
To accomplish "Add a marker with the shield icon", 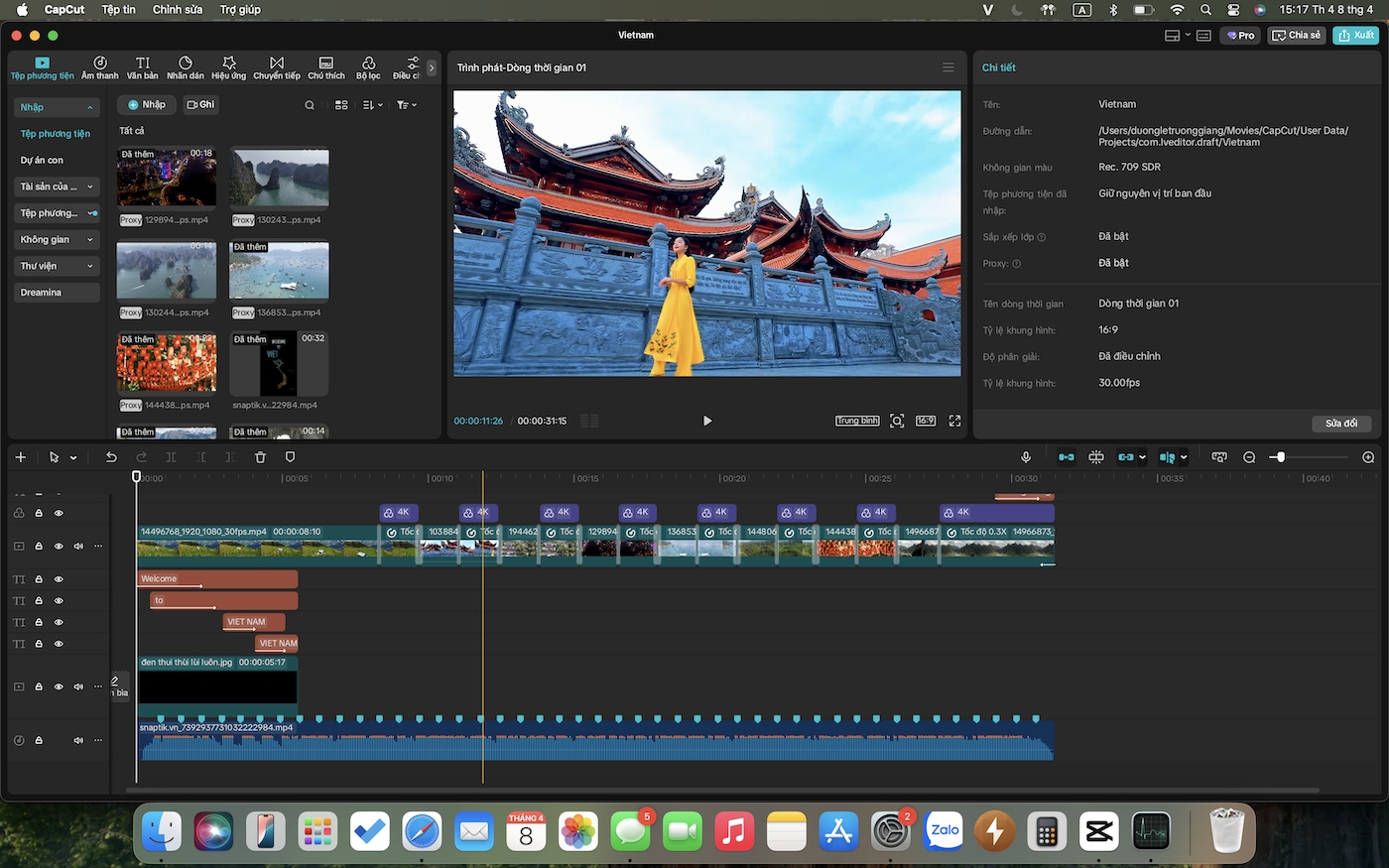I will (290, 457).
